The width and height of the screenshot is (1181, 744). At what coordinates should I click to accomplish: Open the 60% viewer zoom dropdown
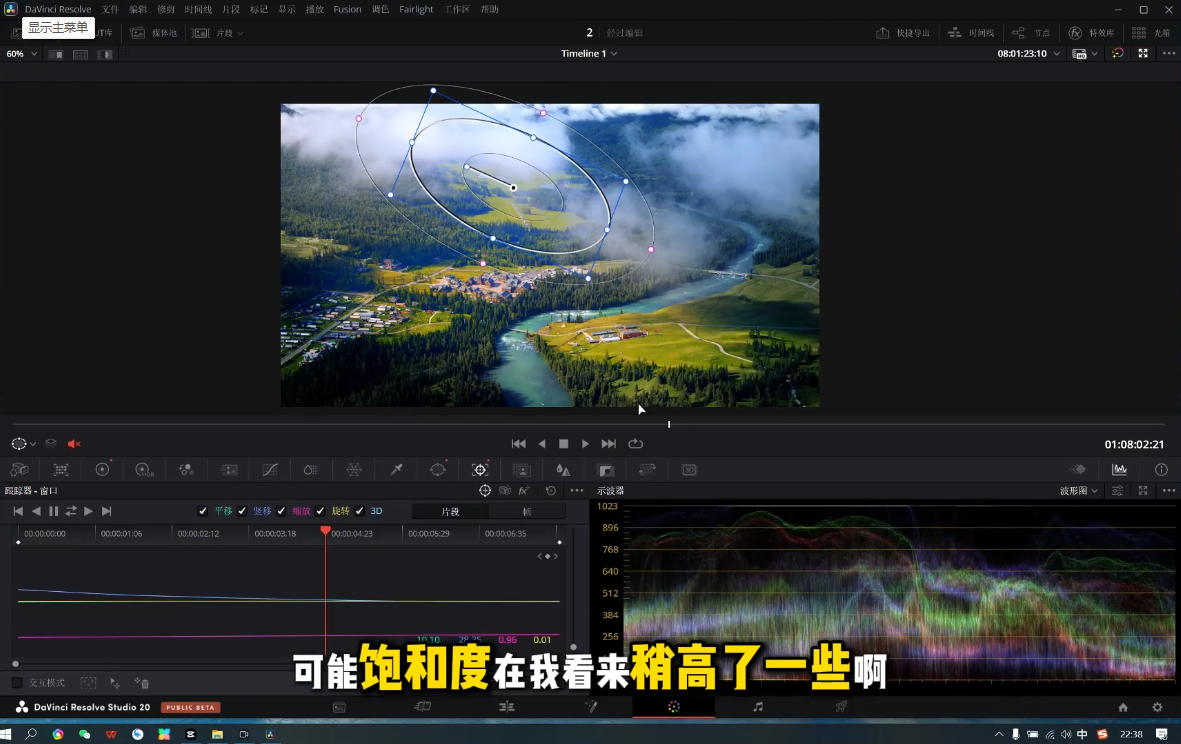[x=20, y=53]
